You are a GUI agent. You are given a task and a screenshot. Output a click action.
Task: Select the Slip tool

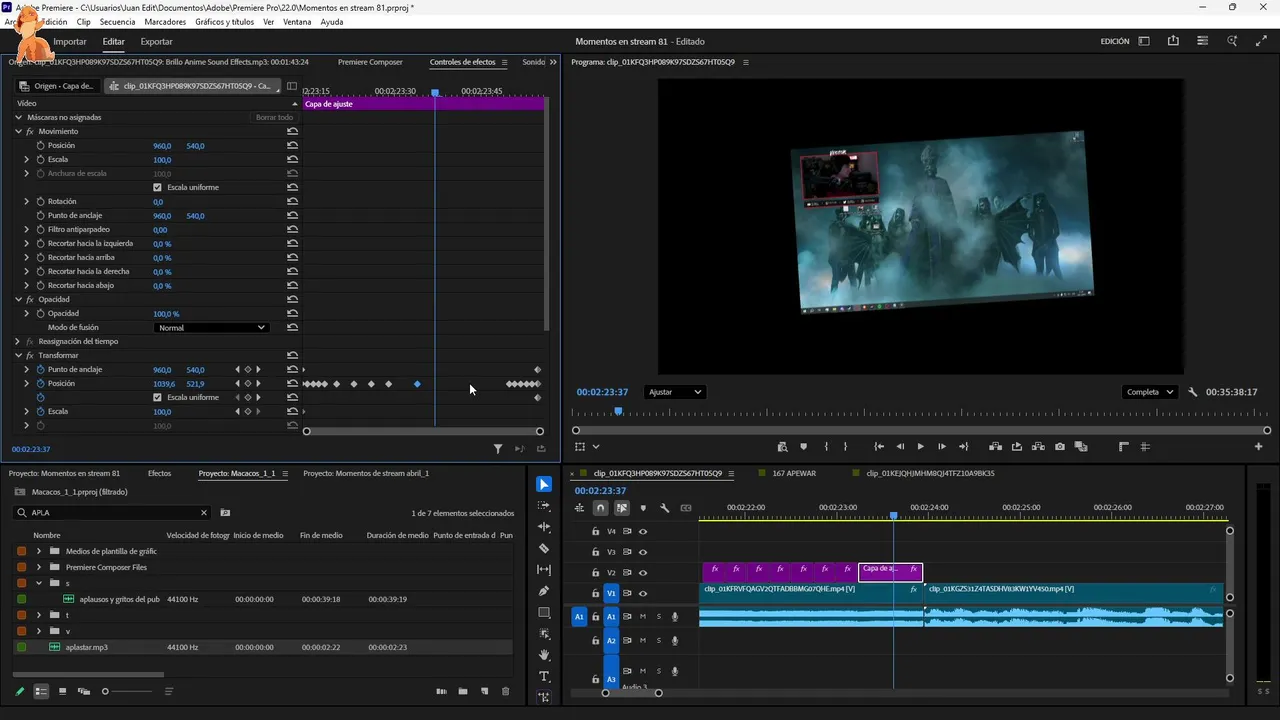[x=544, y=570]
